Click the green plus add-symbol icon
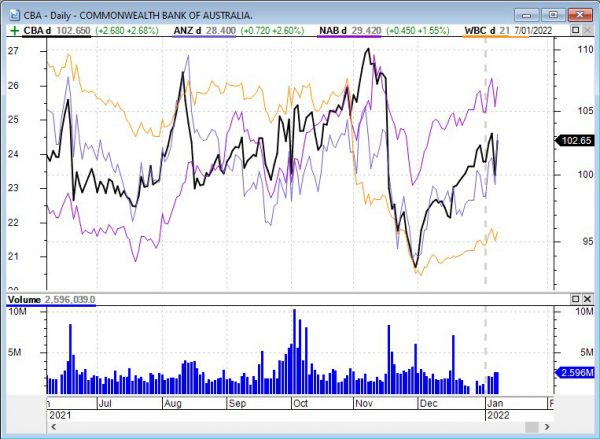 14,31
